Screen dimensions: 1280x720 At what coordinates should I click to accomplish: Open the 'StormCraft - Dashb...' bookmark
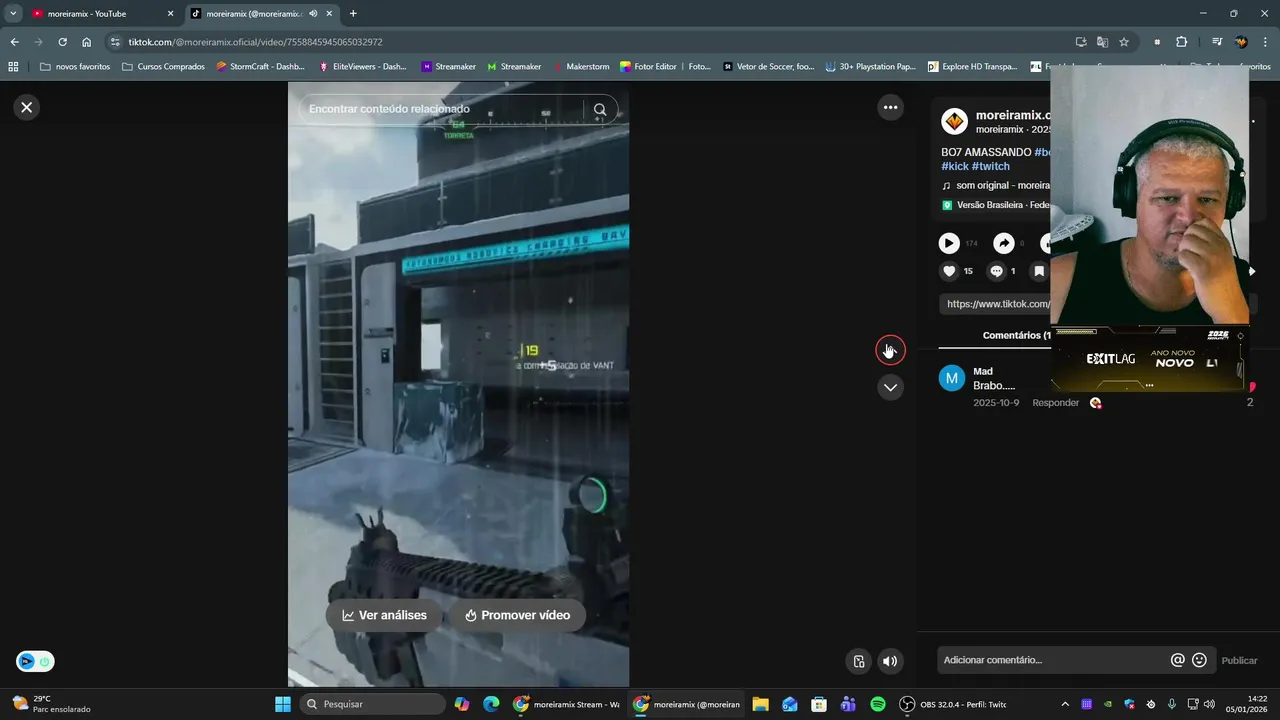261,67
